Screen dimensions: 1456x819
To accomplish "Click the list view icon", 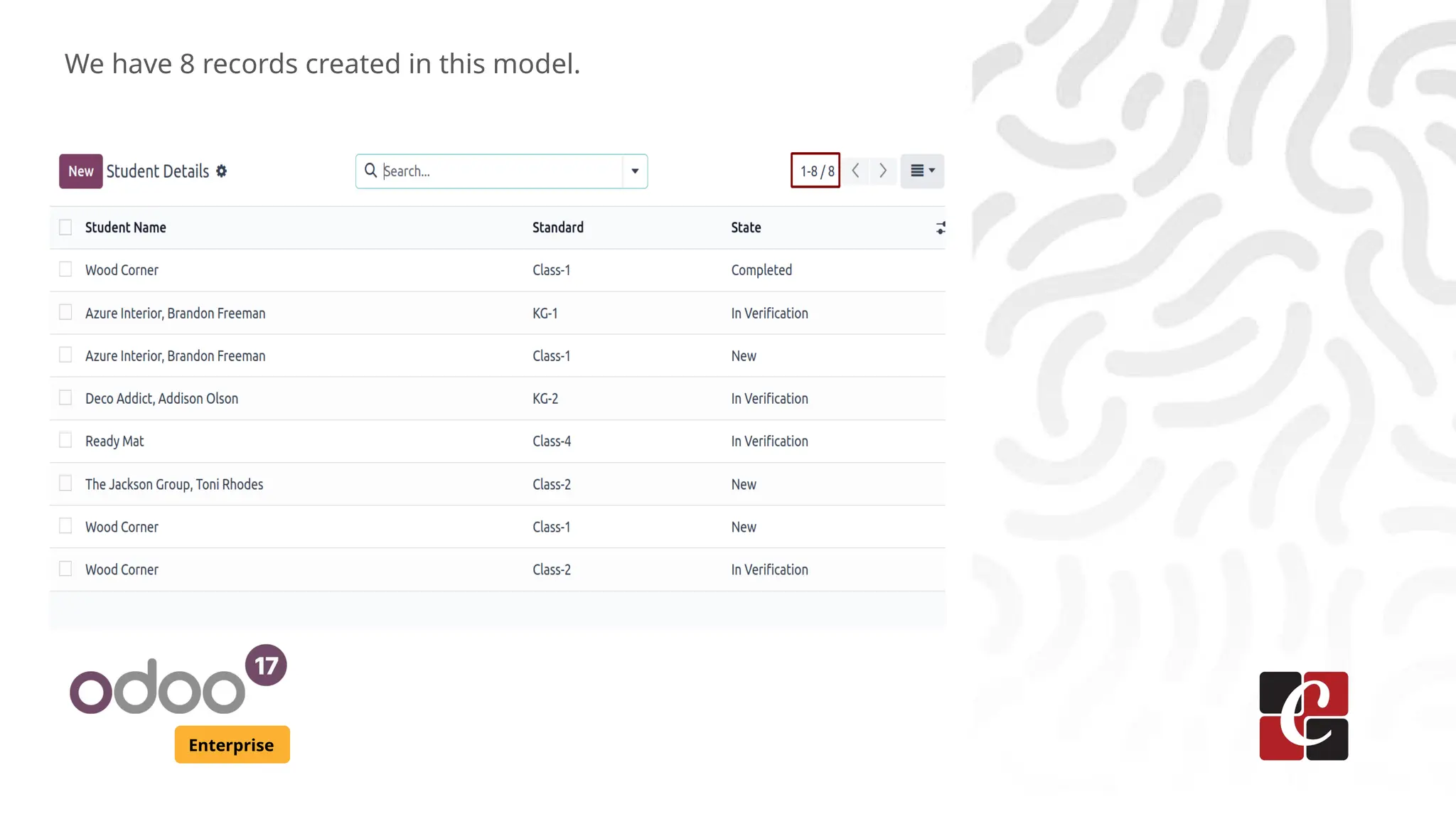I will 917,171.
